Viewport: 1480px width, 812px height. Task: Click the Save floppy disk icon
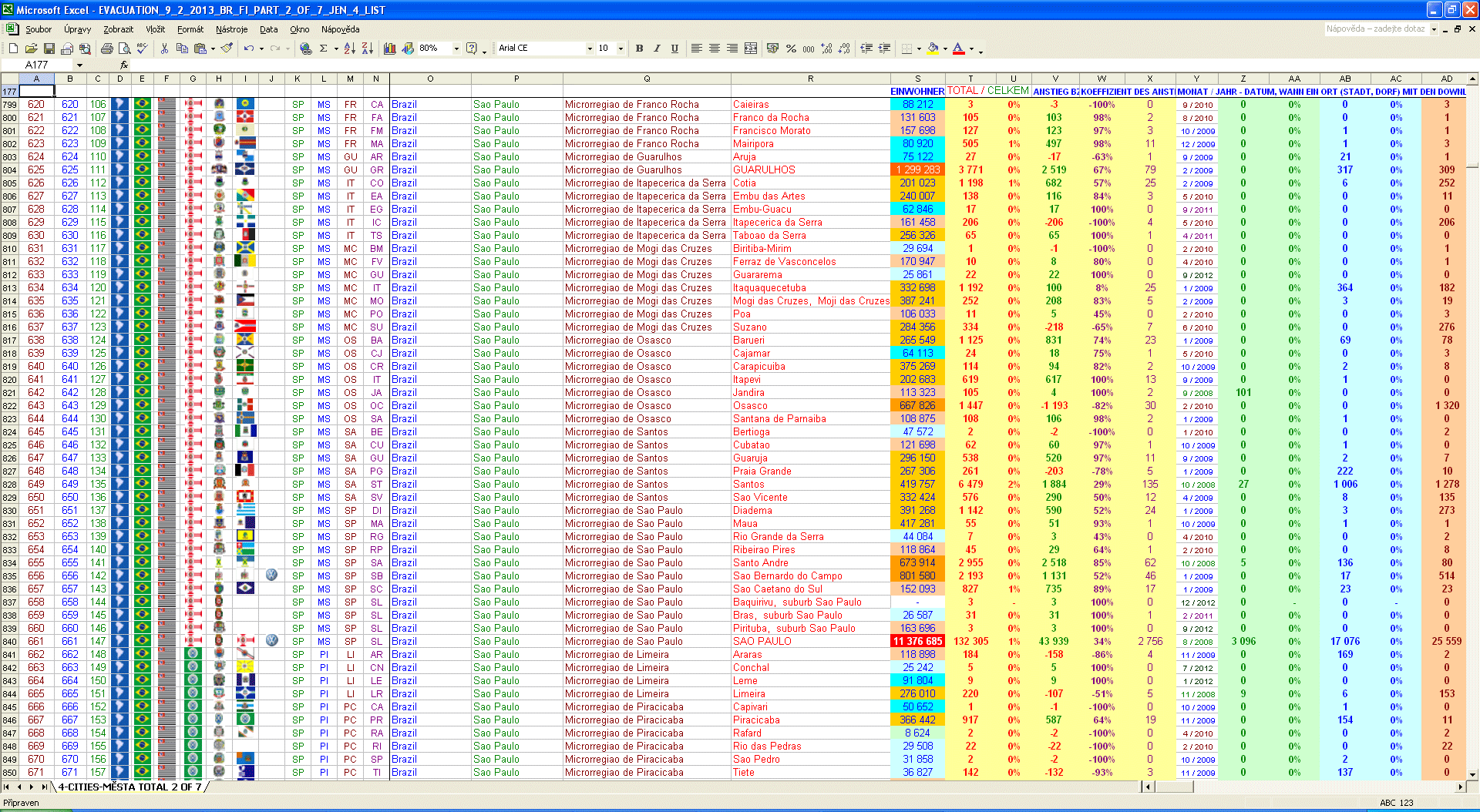coord(49,49)
